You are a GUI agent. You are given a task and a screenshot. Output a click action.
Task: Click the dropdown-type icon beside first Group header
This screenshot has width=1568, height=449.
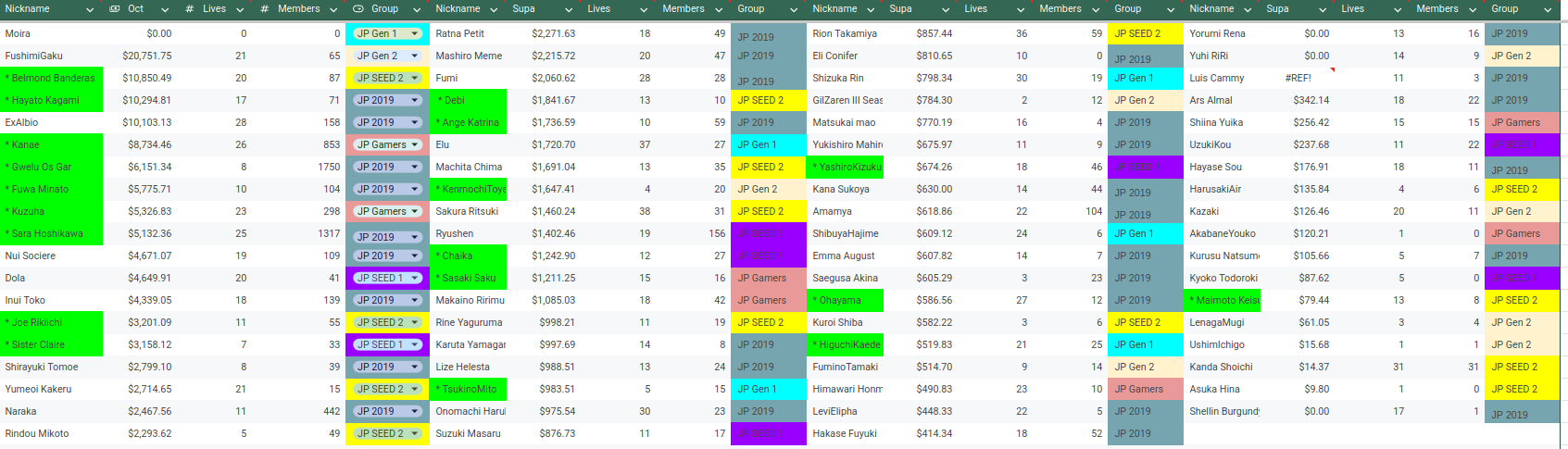coord(358,9)
